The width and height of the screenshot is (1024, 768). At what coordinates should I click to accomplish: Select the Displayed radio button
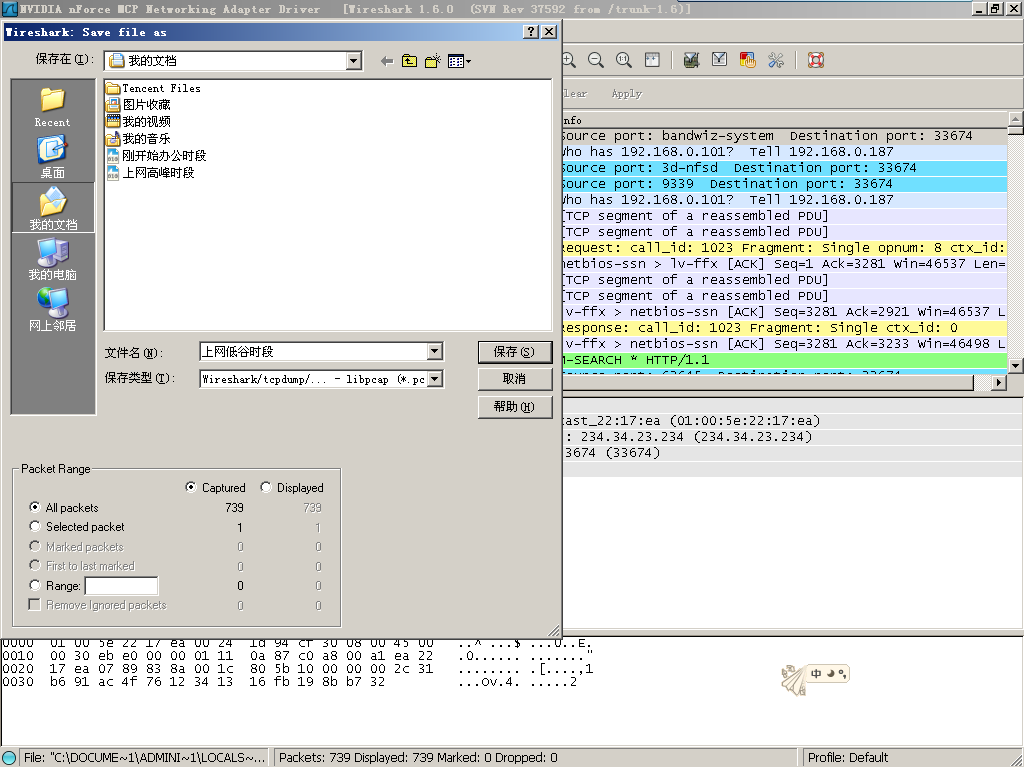coord(266,488)
